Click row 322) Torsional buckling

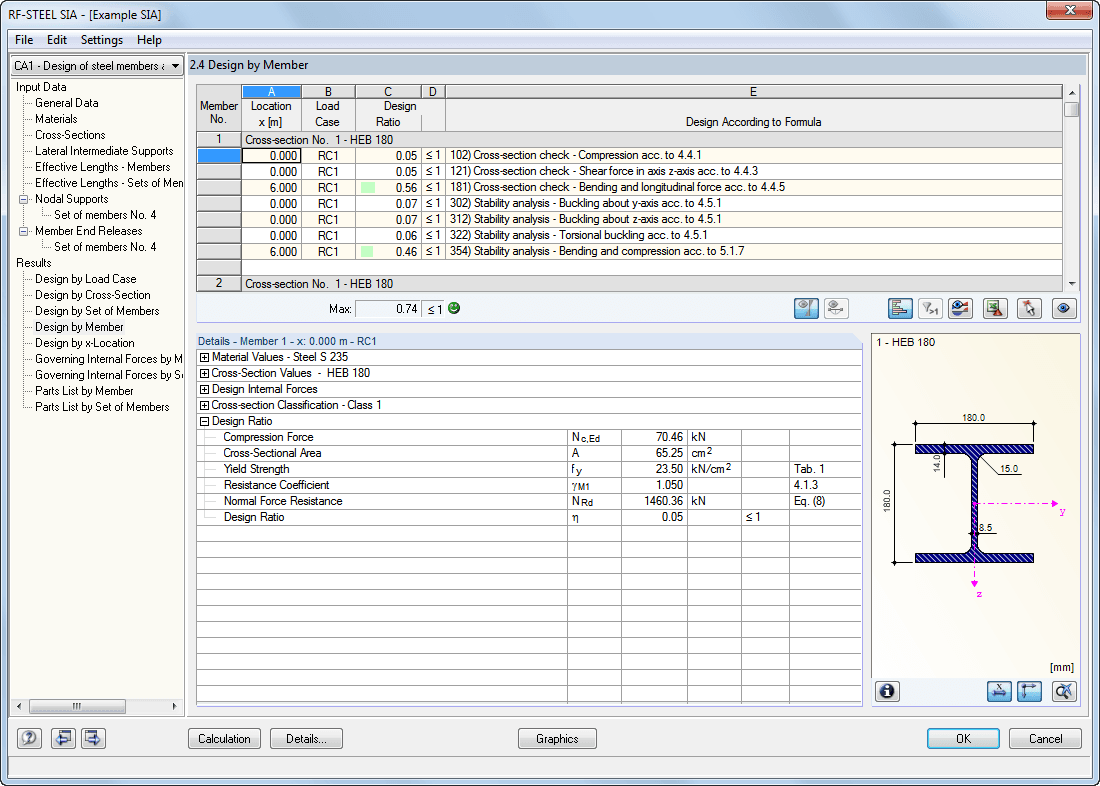[629, 236]
